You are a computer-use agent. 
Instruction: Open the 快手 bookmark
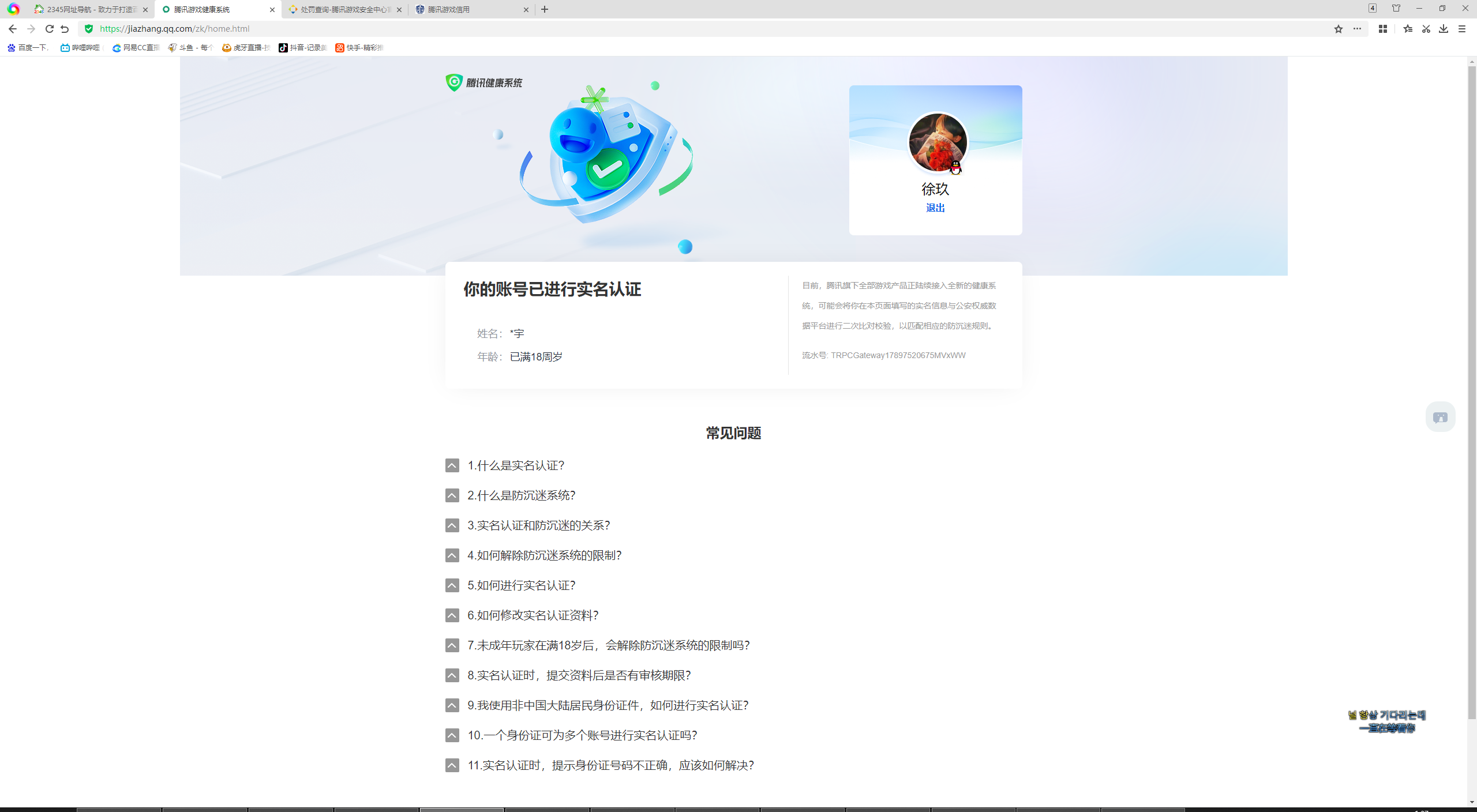tap(359, 48)
